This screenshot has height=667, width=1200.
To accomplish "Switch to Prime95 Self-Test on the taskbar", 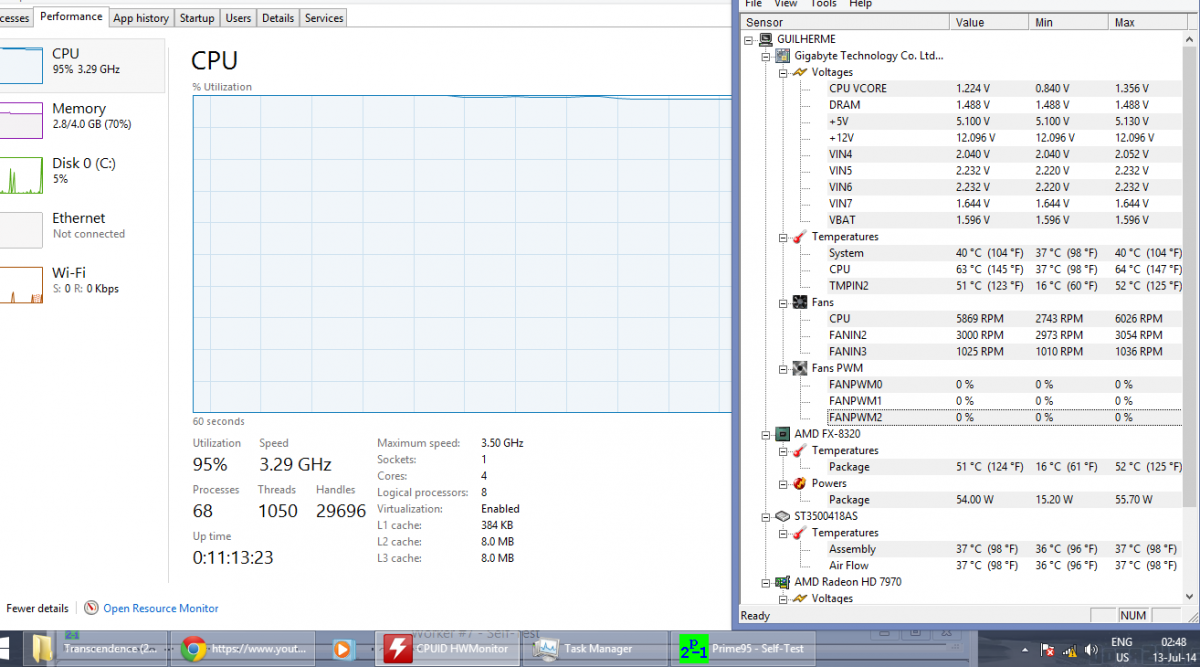I will click(745, 649).
